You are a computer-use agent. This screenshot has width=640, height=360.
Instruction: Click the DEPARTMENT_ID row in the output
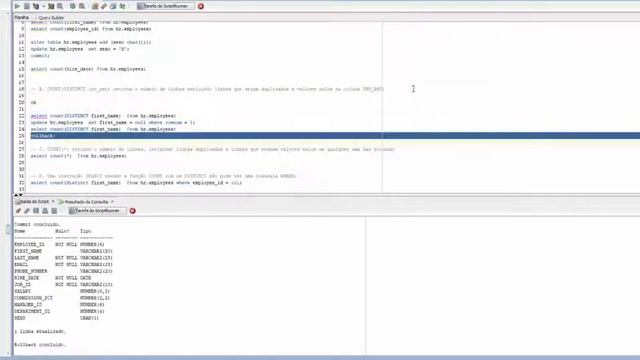[59, 311]
